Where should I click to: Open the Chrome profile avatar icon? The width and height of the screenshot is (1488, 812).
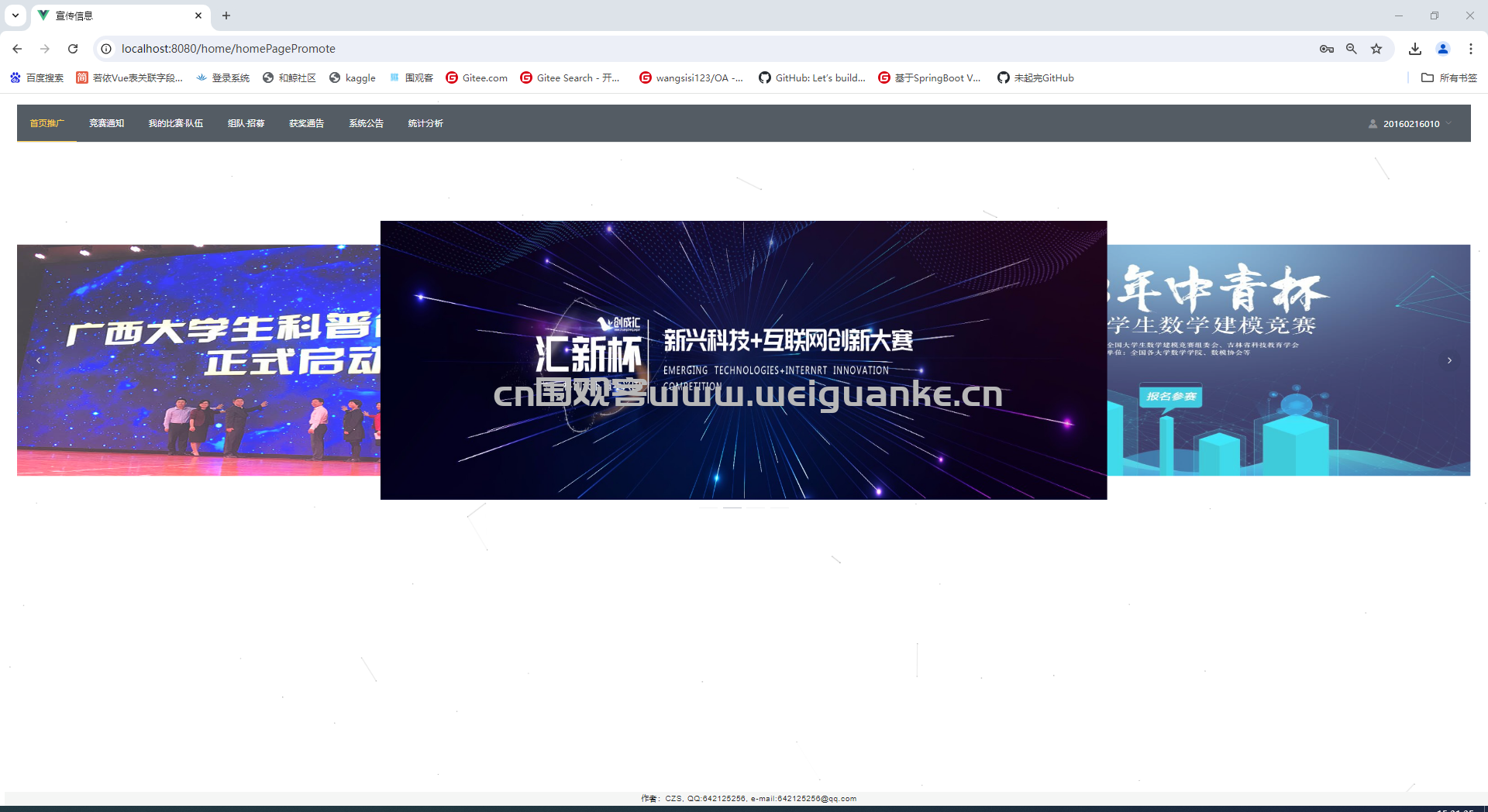click(1443, 49)
